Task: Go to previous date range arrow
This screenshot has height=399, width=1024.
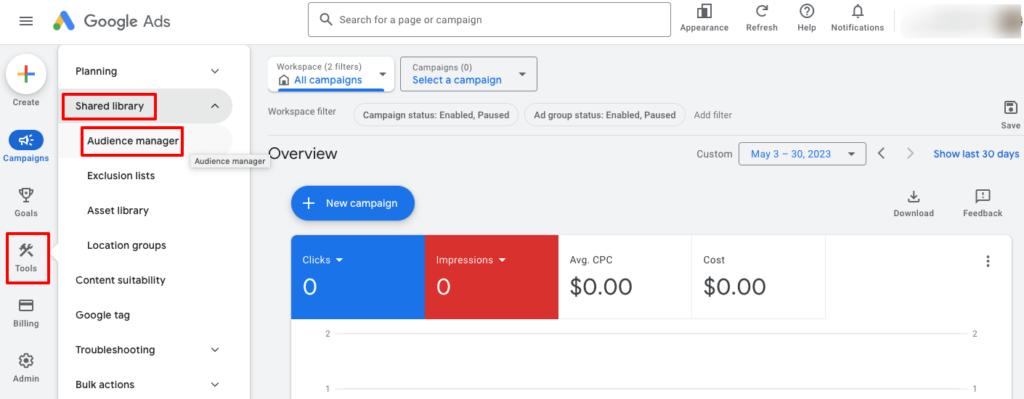Action: [x=881, y=154]
